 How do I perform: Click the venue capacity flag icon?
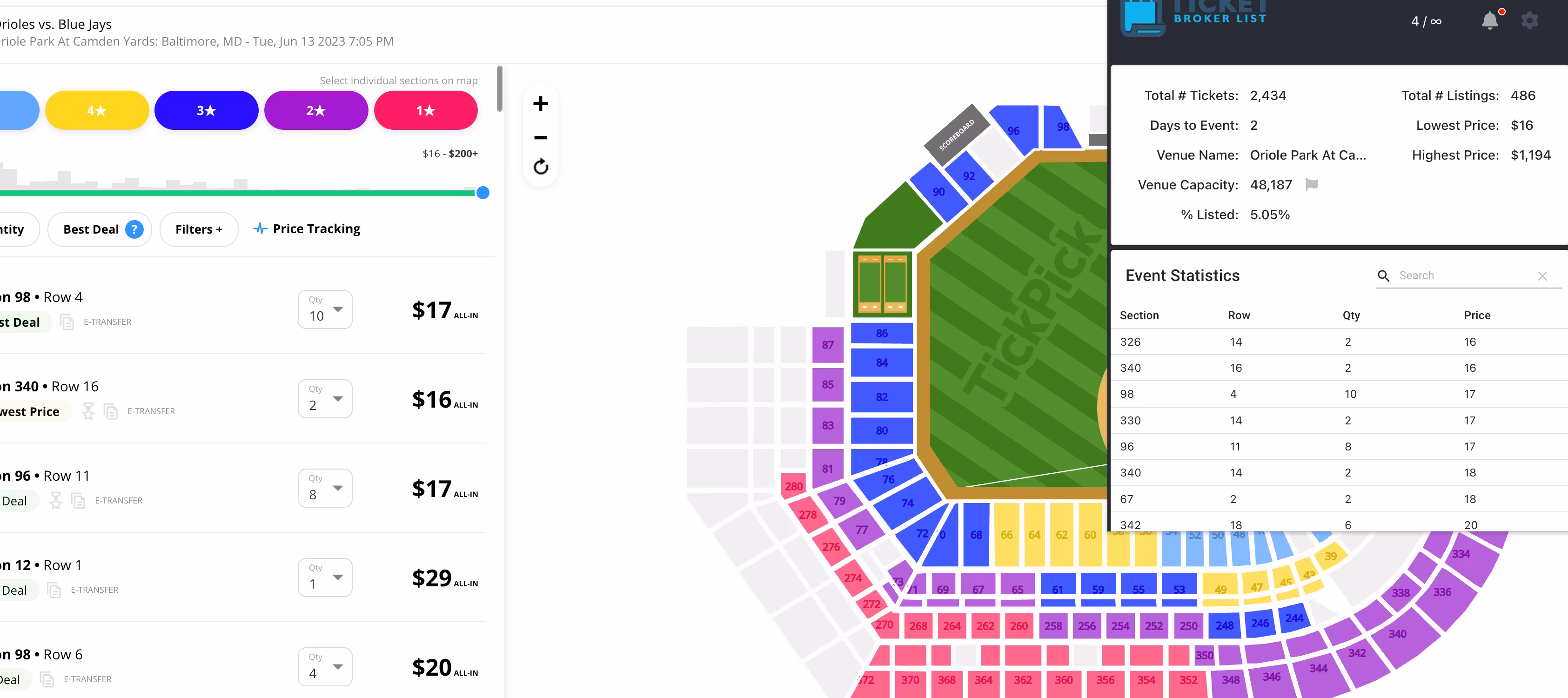point(1312,184)
